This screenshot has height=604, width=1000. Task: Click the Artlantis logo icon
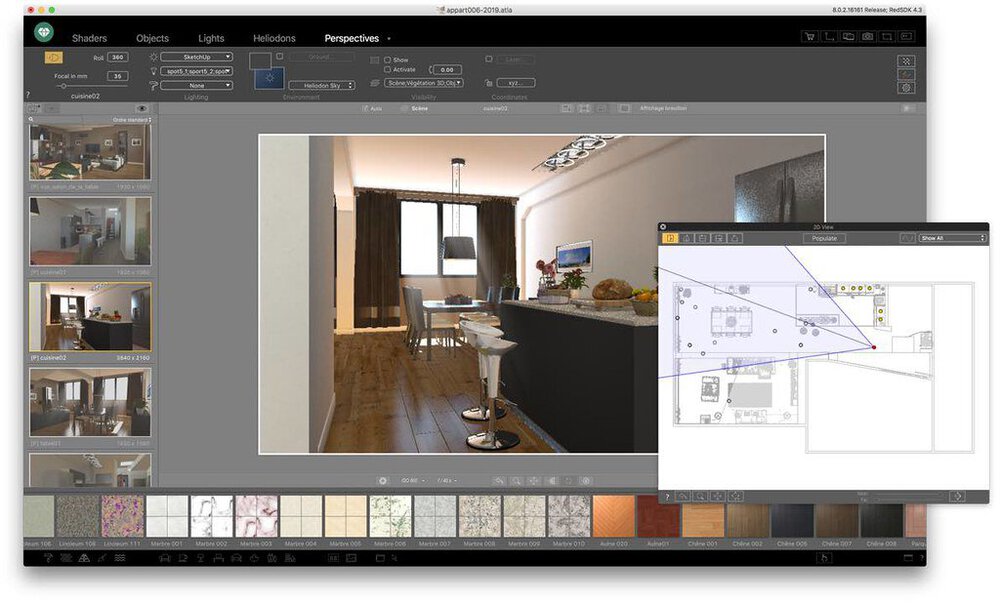coord(43,32)
